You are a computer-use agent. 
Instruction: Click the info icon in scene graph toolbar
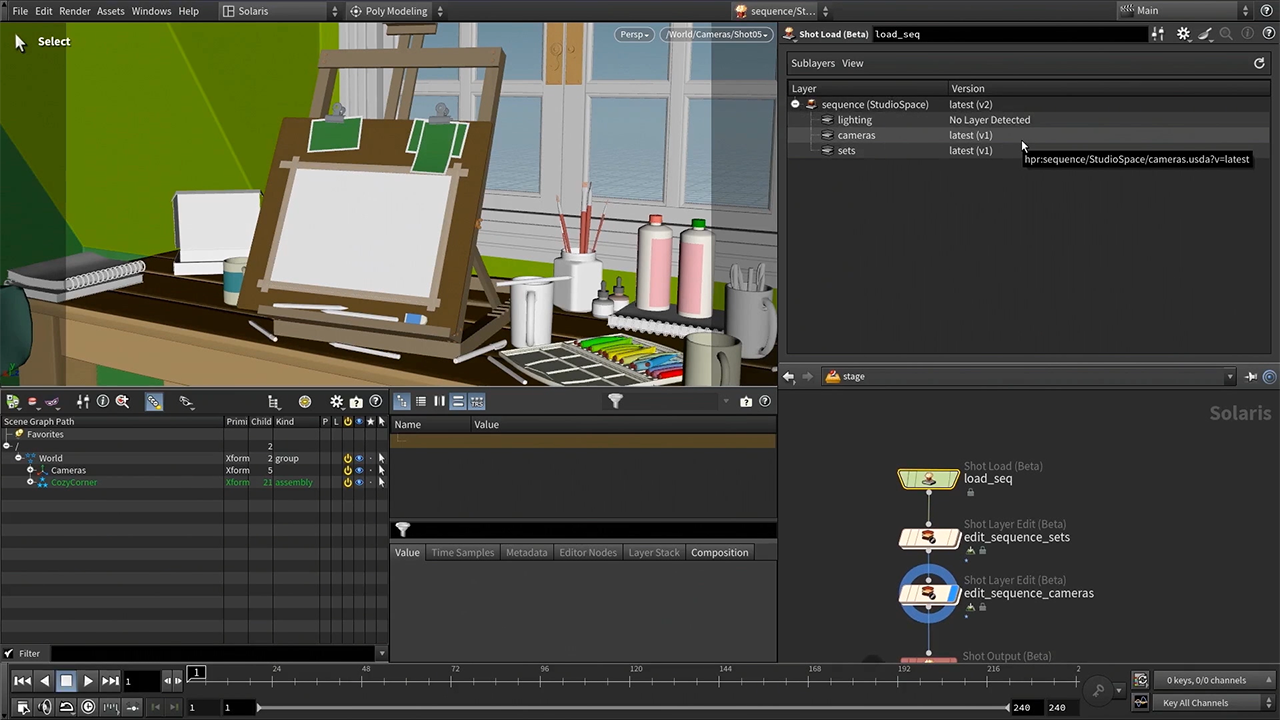[102, 401]
